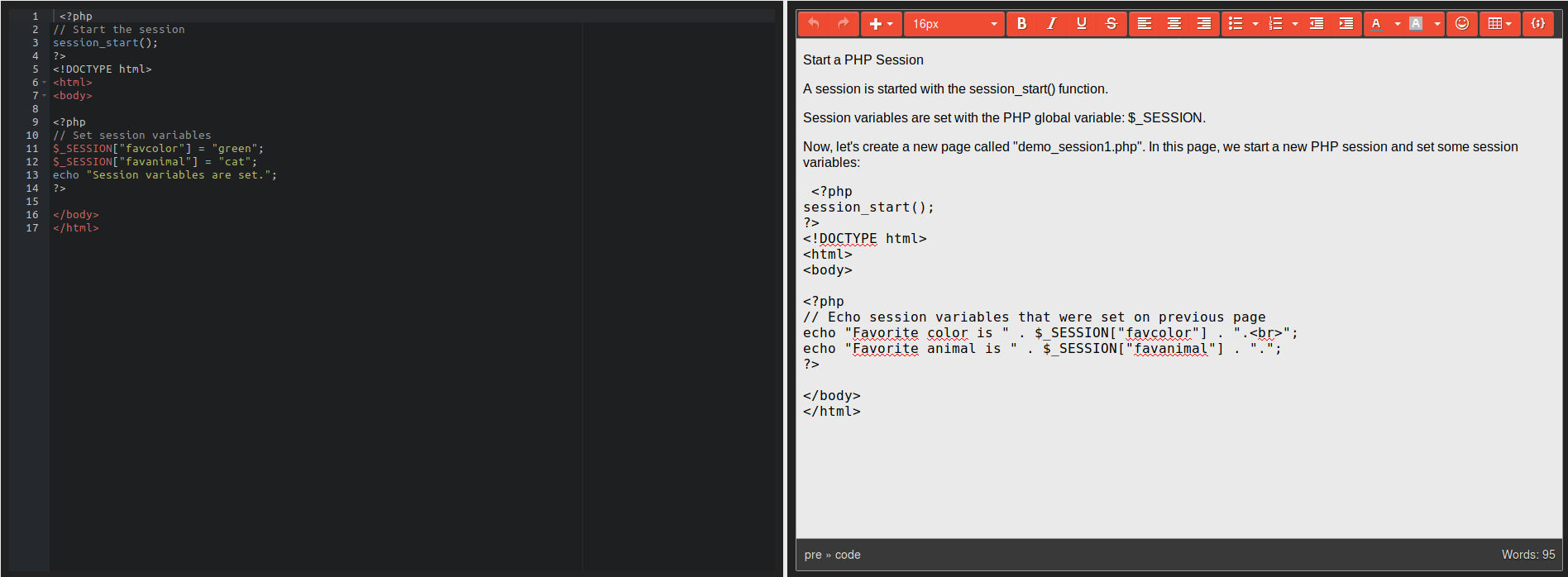Click the '// Set session variables' comment
The height and width of the screenshot is (577, 1568).
[132, 136]
